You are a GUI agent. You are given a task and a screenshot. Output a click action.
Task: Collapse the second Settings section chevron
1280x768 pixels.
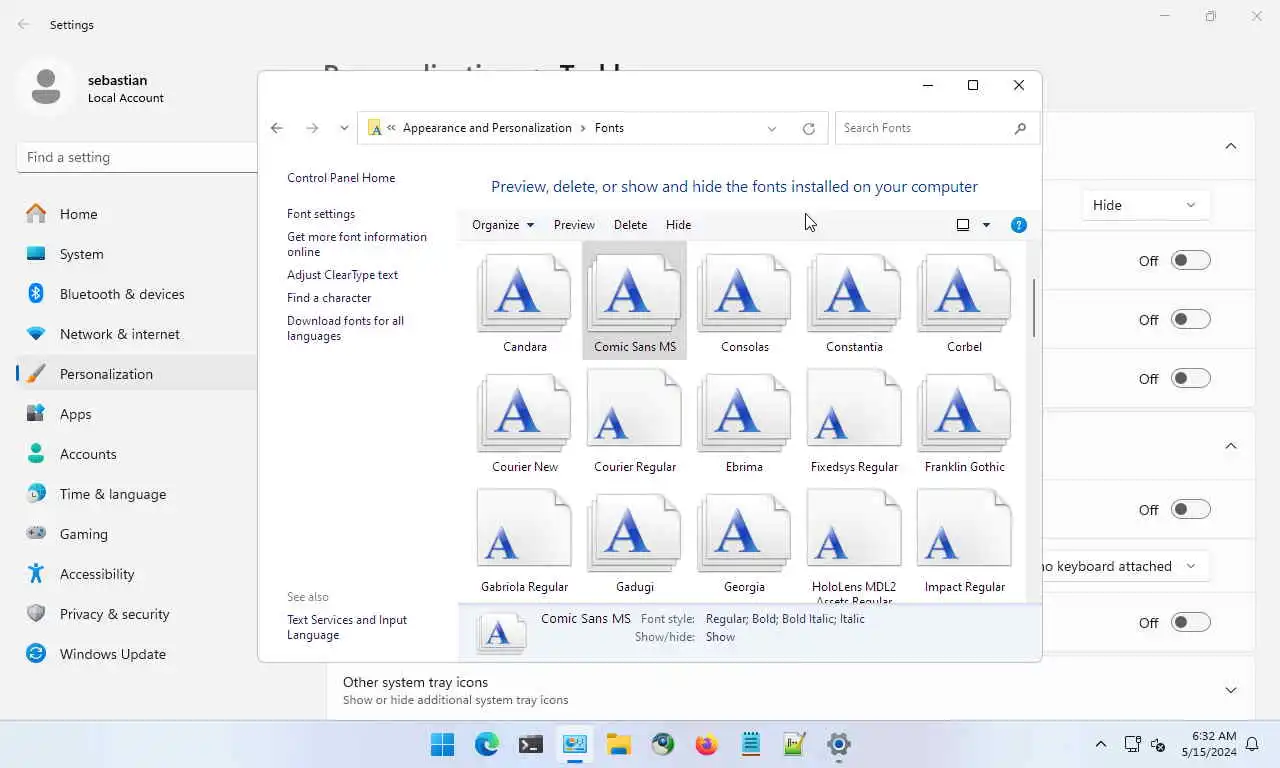click(x=1231, y=446)
